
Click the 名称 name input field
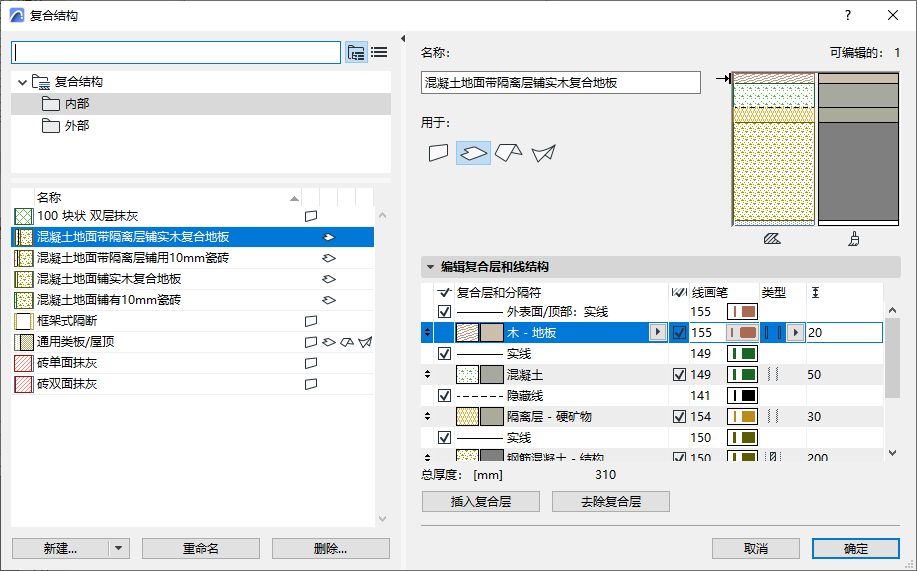tap(560, 82)
